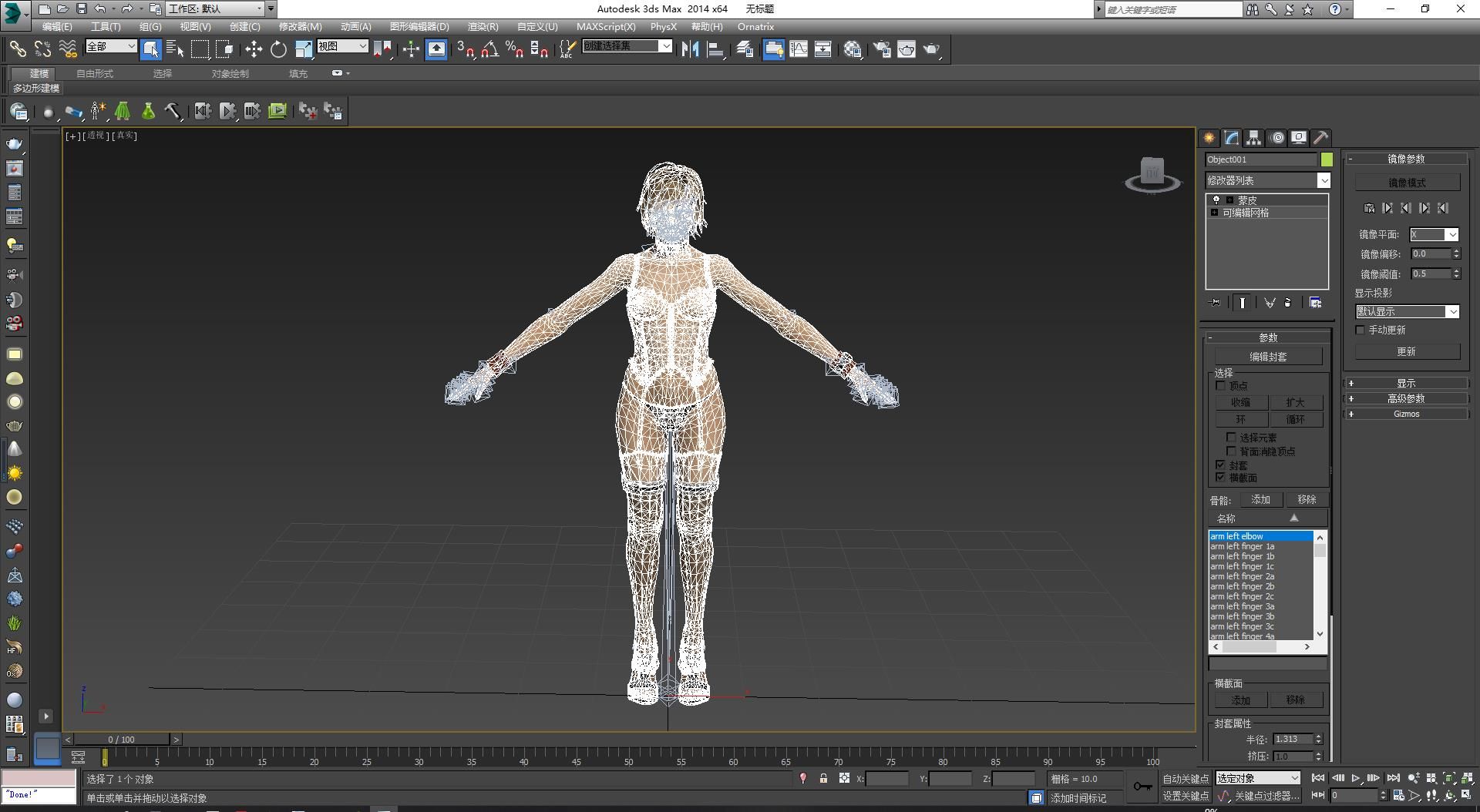1480x812 pixels.
Task: Open the Mirror tool in the toolbar
Action: pos(690,49)
